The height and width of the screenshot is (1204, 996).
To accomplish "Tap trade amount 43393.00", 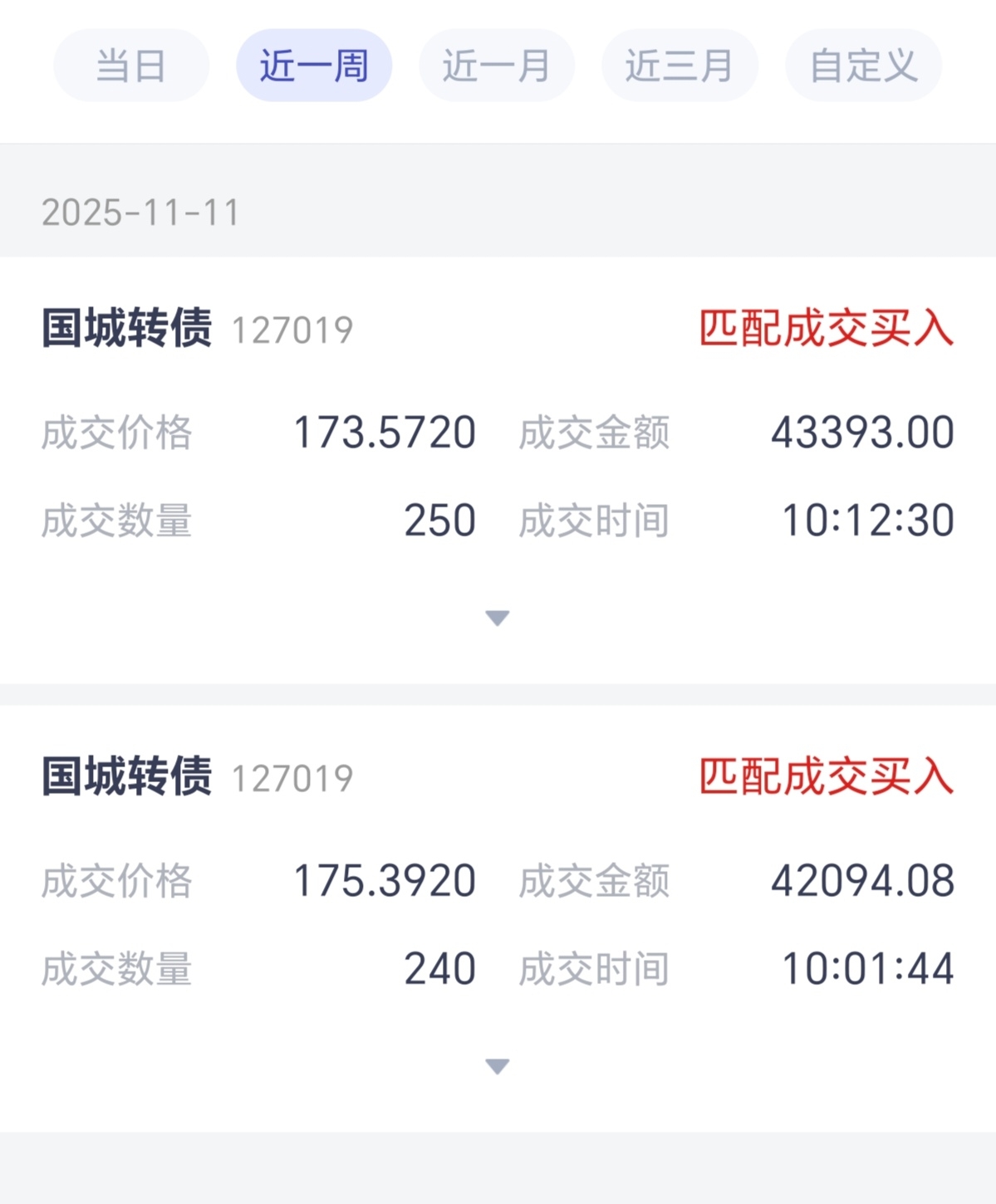I will 862,433.
